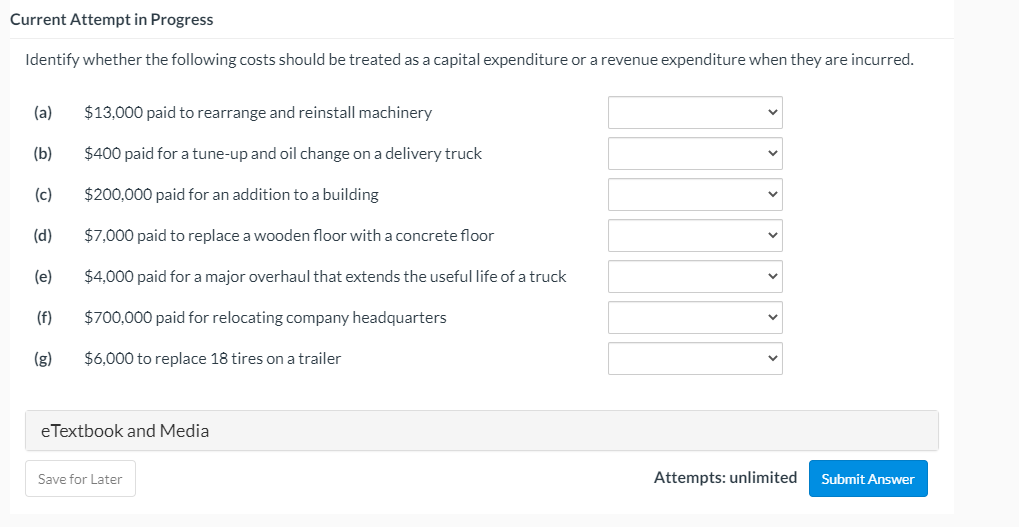This screenshot has width=1019, height=527.
Task: Open dropdown for relocating company headquarters
Action: (x=695, y=317)
